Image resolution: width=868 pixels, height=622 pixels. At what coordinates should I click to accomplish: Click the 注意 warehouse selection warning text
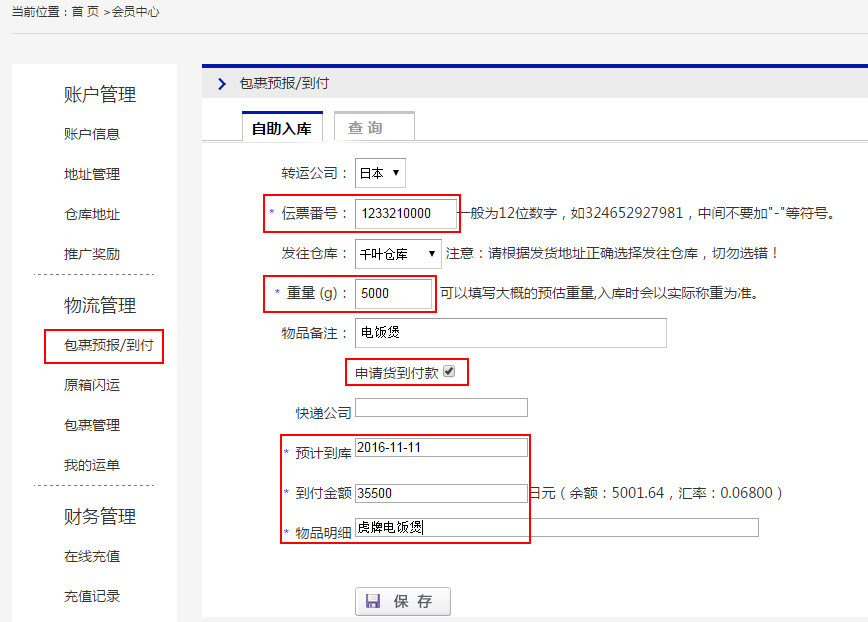click(612, 253)
